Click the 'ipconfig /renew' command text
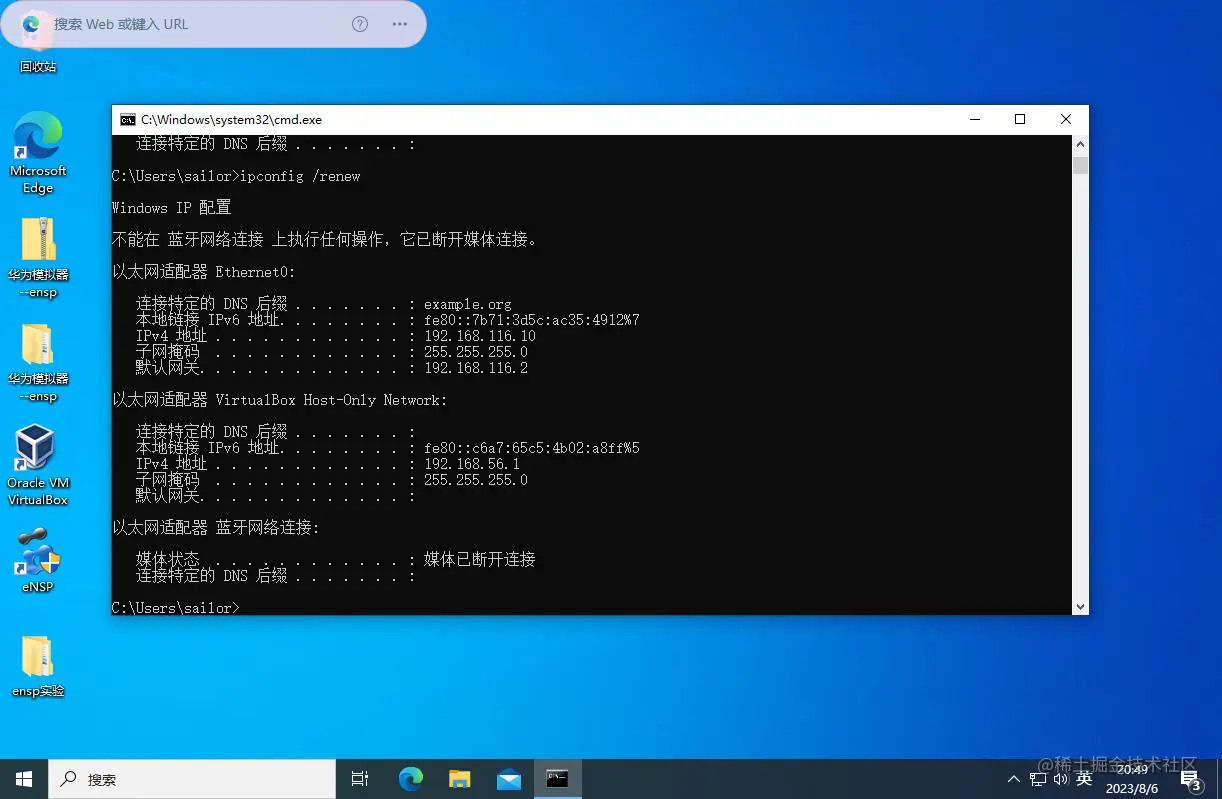 pos(300,176)
